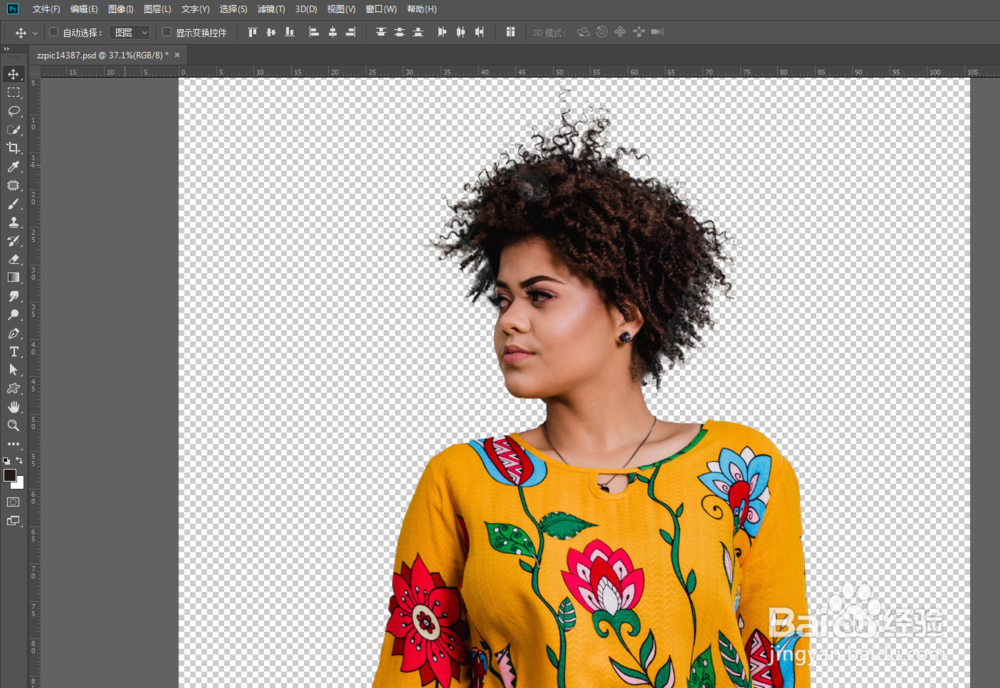Select the Dodge tool
The height and width of the screenshot is (688, 1000).
pyautogui.click(x=13, y=314)
